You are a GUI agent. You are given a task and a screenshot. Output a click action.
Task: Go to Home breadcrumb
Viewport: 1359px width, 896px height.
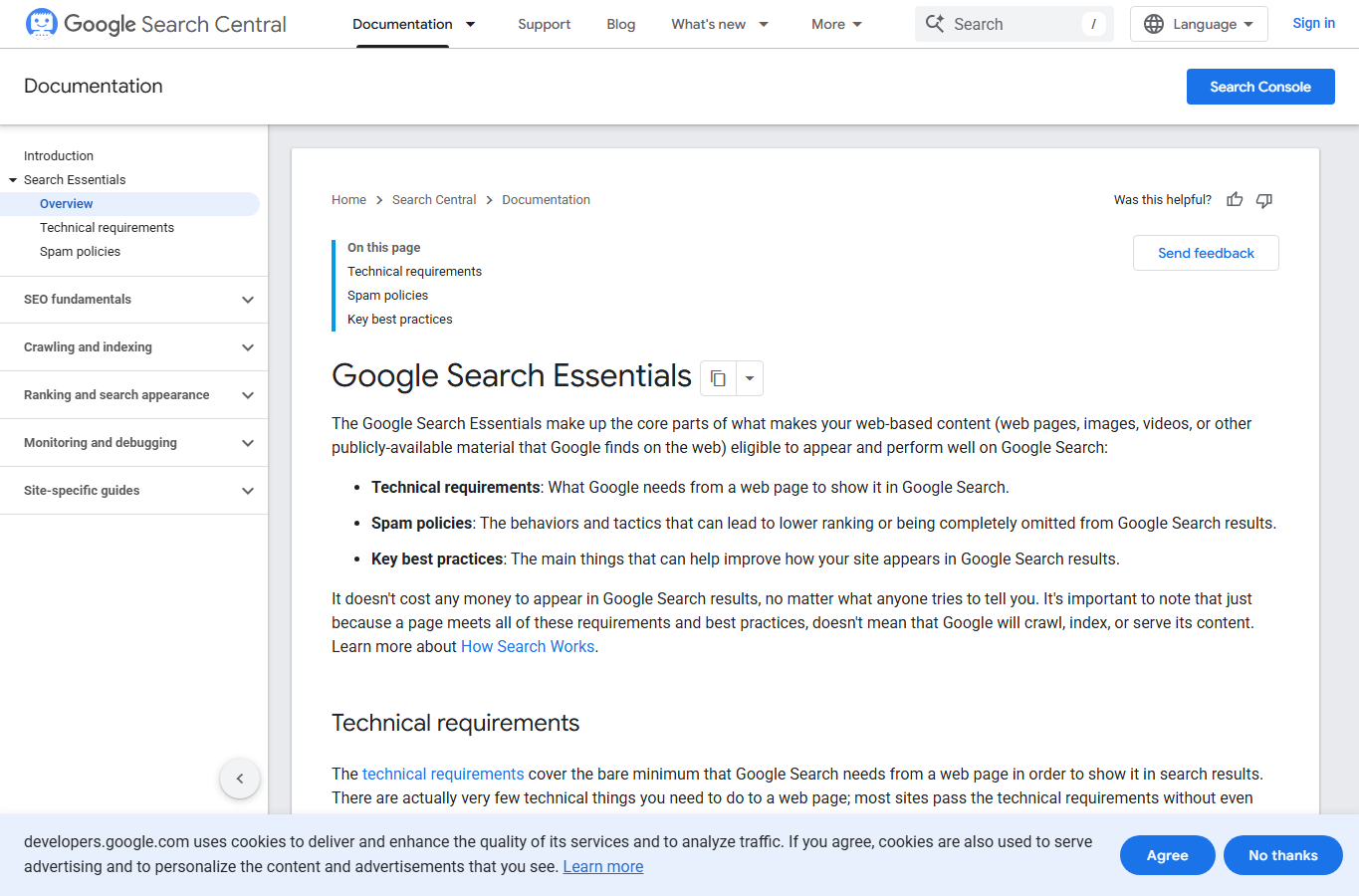(348, 200)
